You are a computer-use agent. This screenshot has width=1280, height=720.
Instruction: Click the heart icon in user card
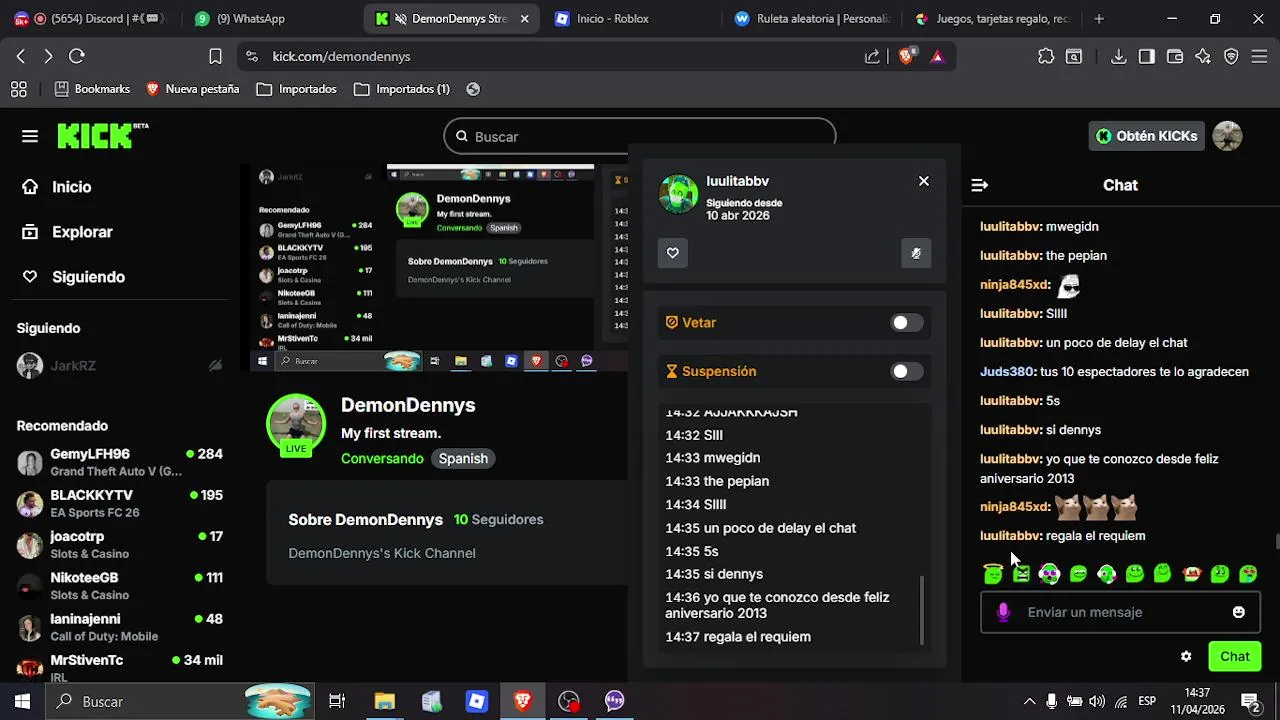point(673,253)
